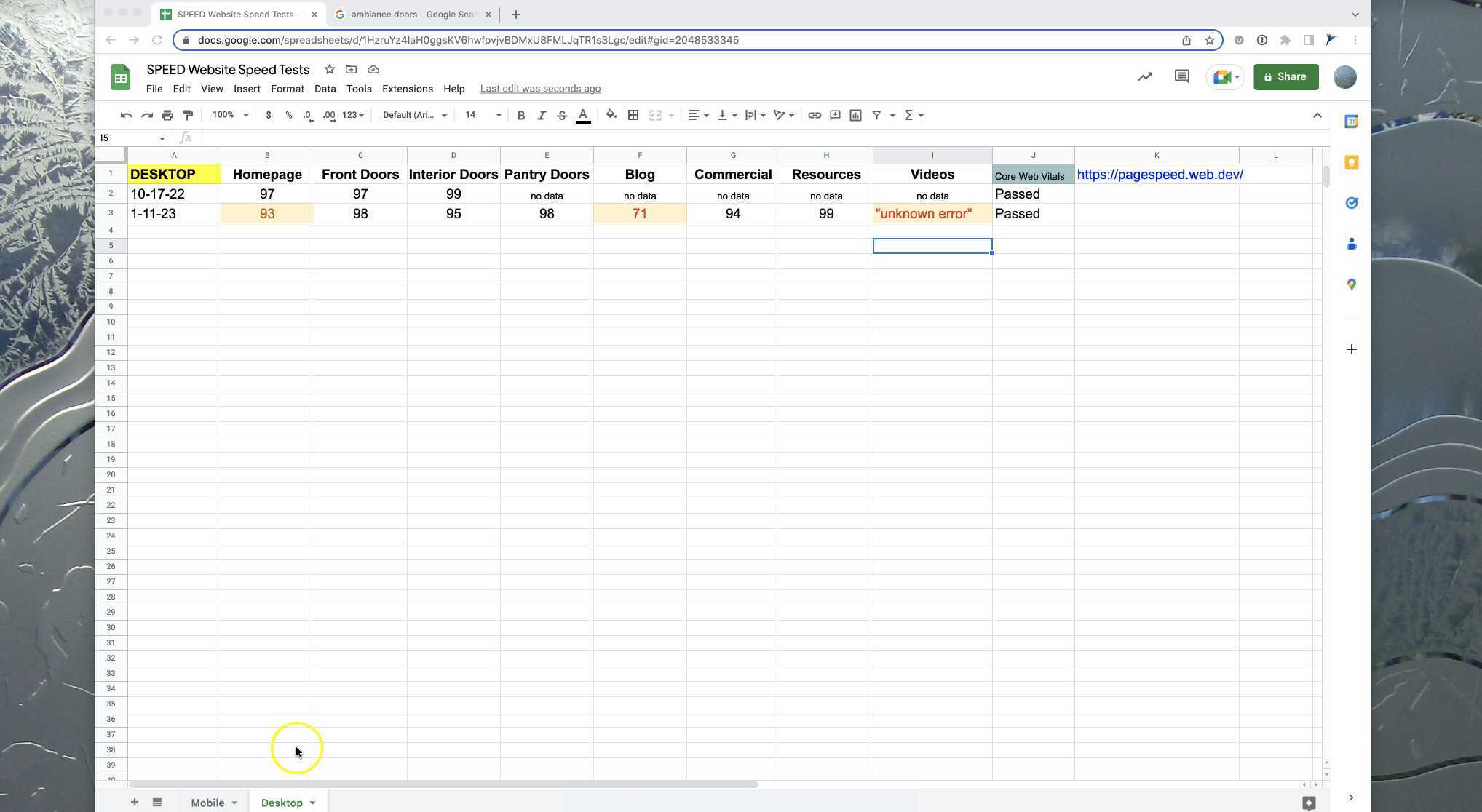Click the print icon in toolbar

point(167,115)
